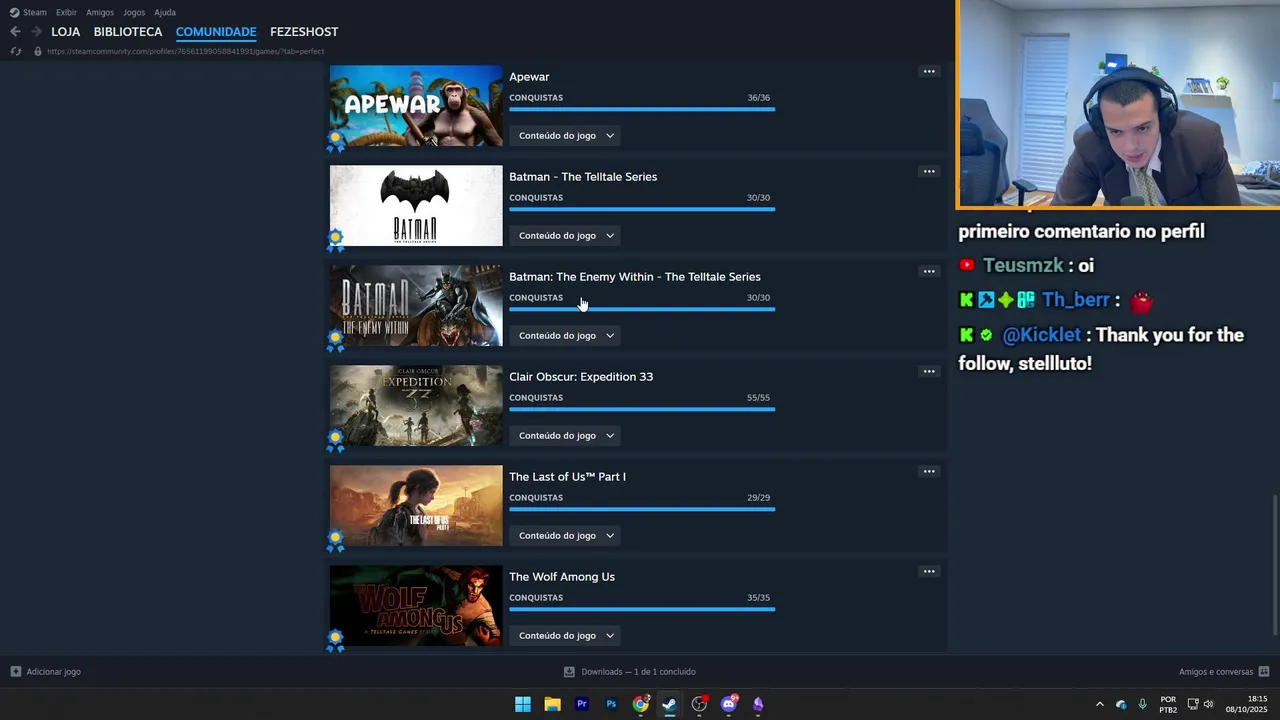Reload the page with the refresh icon
The height and width of the screenshot is (720, 1280).
pos(16,51)
